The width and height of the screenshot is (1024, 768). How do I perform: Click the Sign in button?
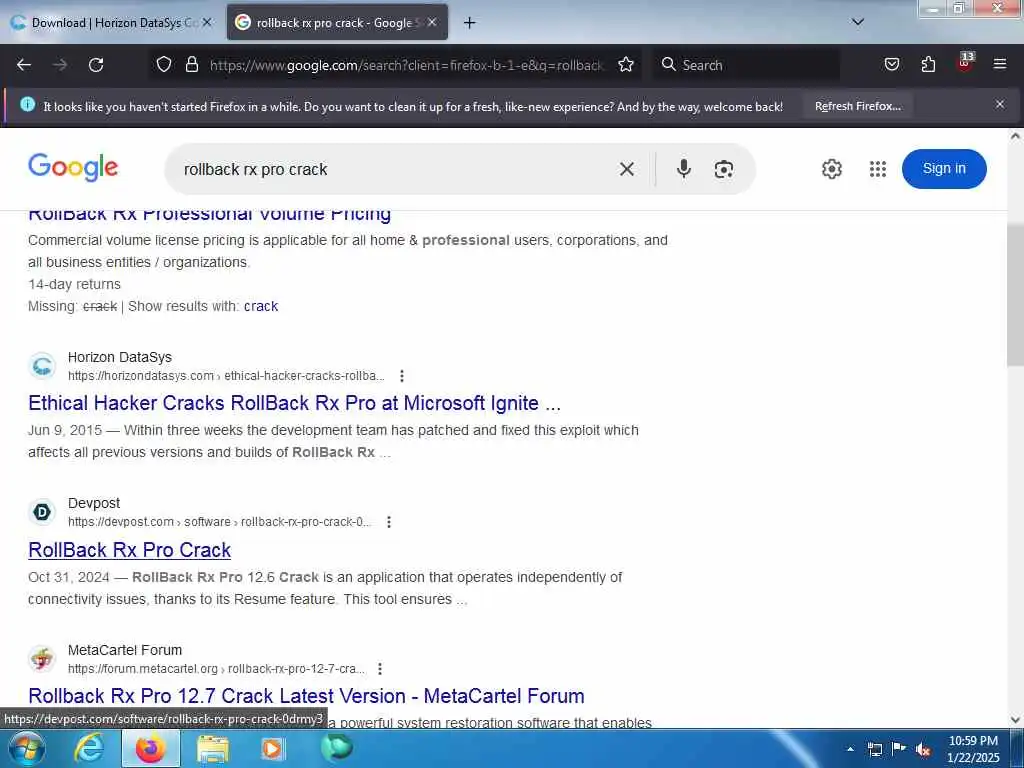pos(944,168)
